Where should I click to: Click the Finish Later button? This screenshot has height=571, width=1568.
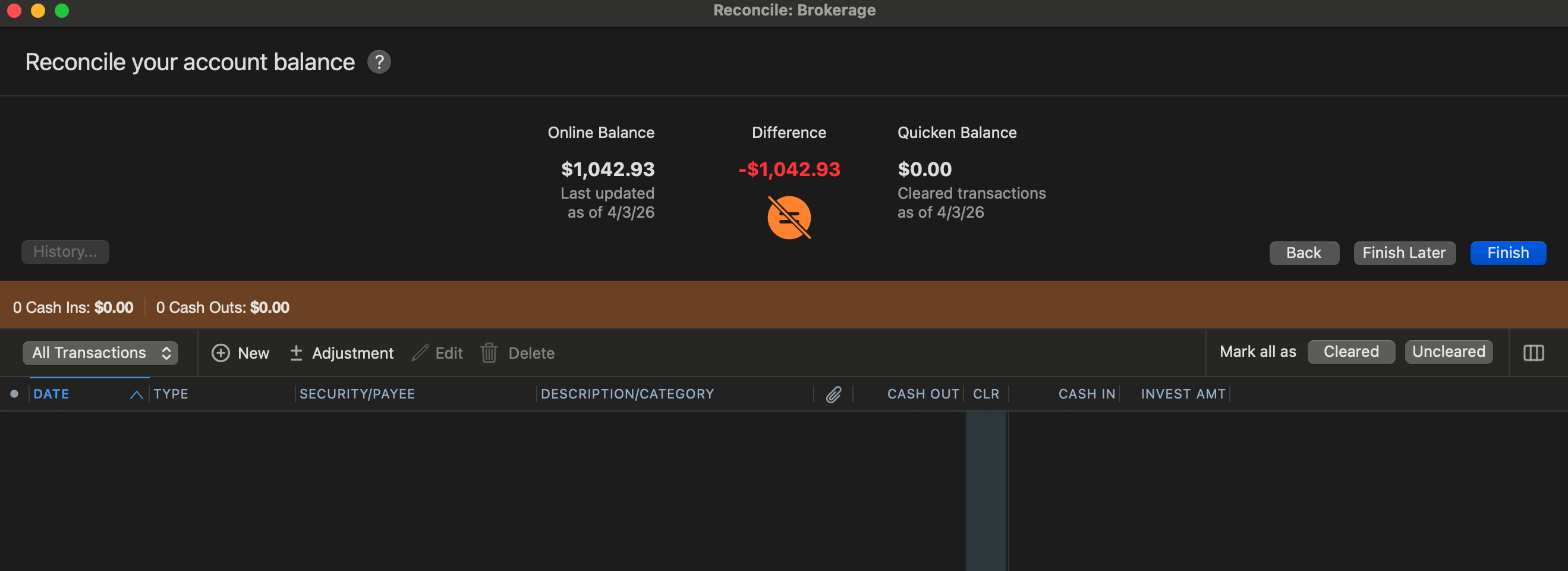pos(1404,253)
